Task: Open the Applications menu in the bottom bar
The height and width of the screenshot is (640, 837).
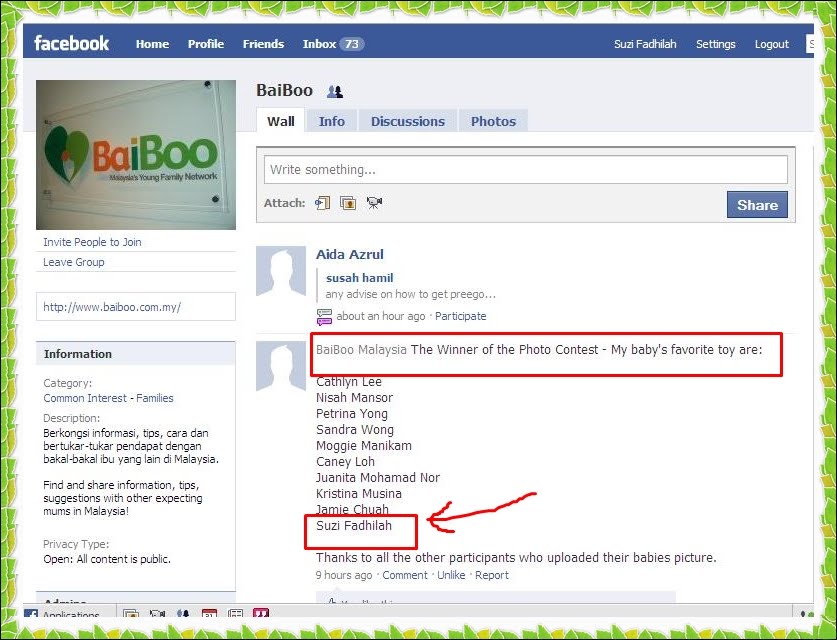Action: click(x=63, y=614)
